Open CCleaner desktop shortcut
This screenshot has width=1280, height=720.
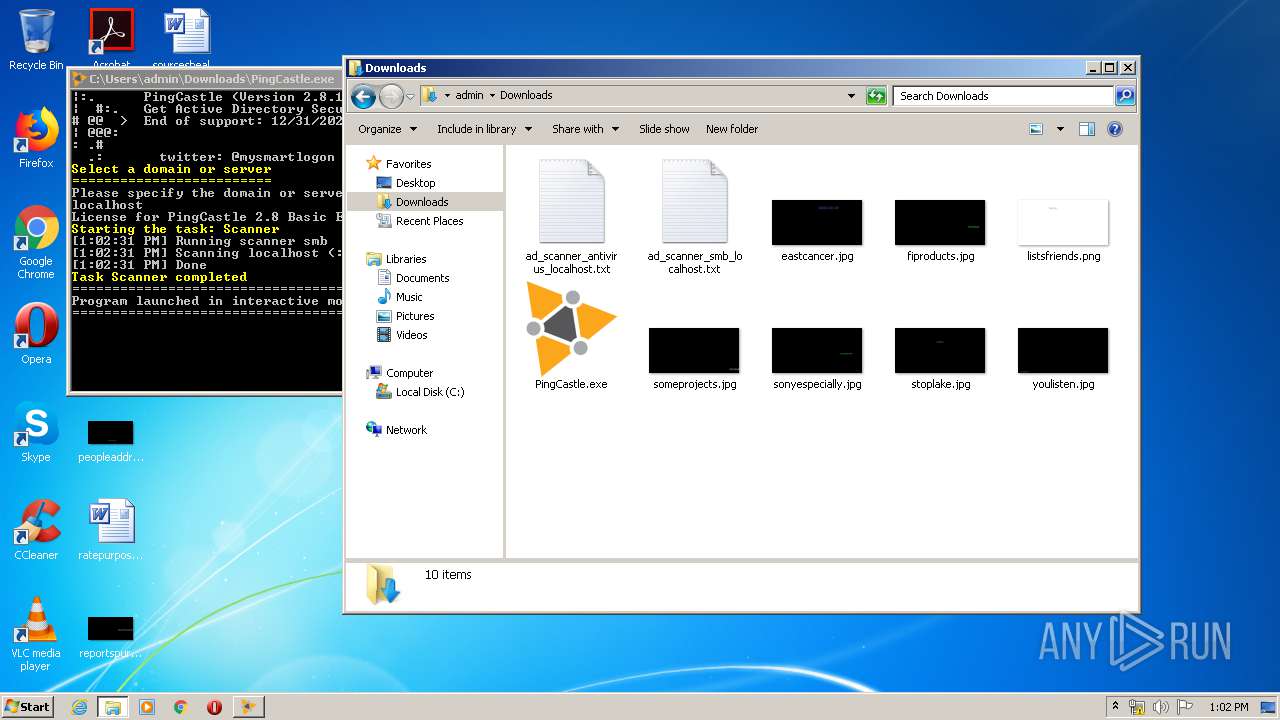[x=36, y=530]
